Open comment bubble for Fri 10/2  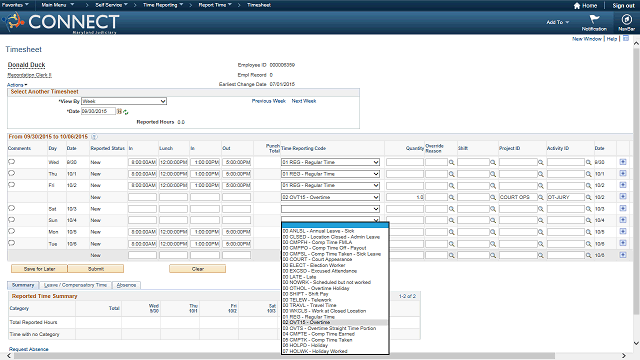tap(11, 184)
